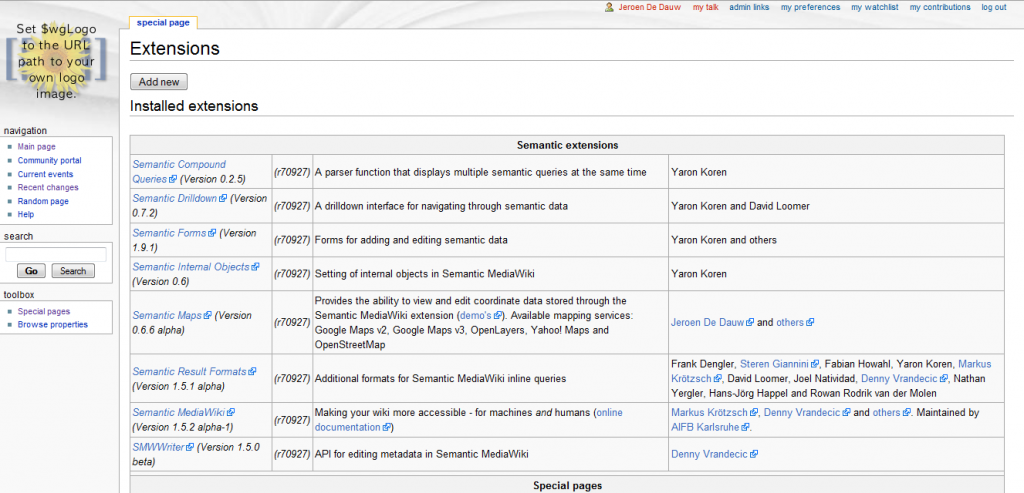Open the online documentation link
Viewport: 1024px width, 493px height.
pos(468,420)
